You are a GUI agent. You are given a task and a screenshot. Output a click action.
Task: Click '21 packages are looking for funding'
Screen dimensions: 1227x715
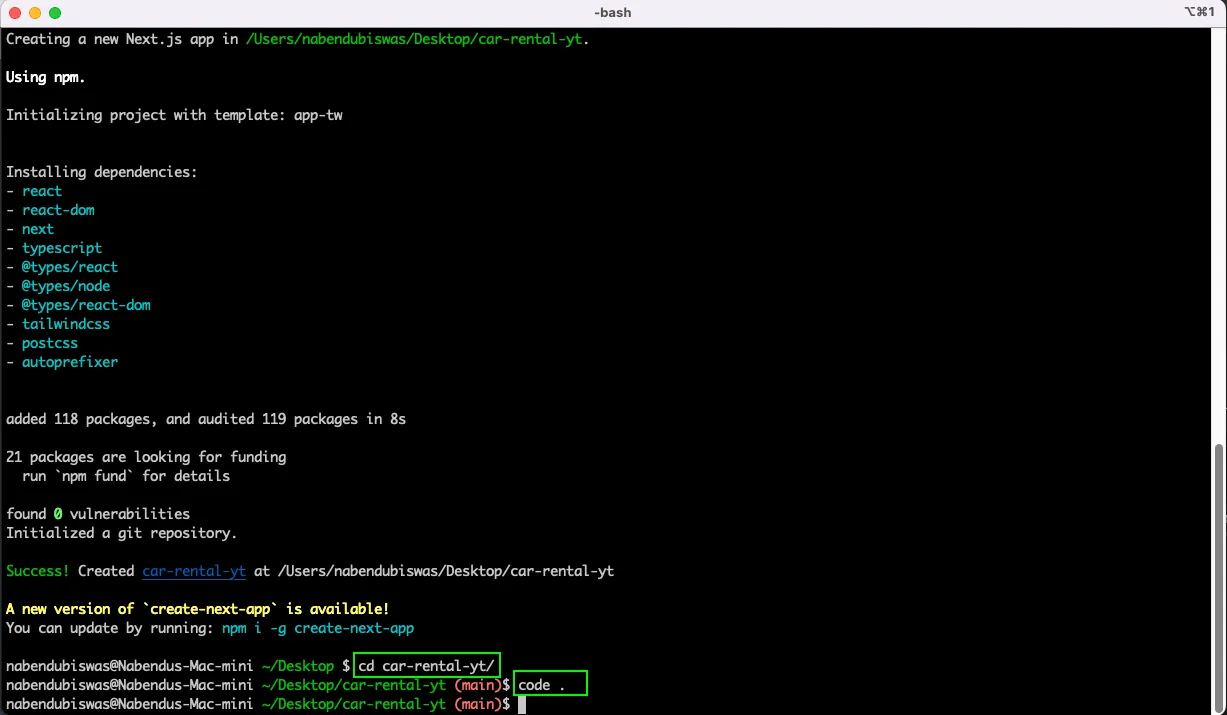click(x=146, y=457)
